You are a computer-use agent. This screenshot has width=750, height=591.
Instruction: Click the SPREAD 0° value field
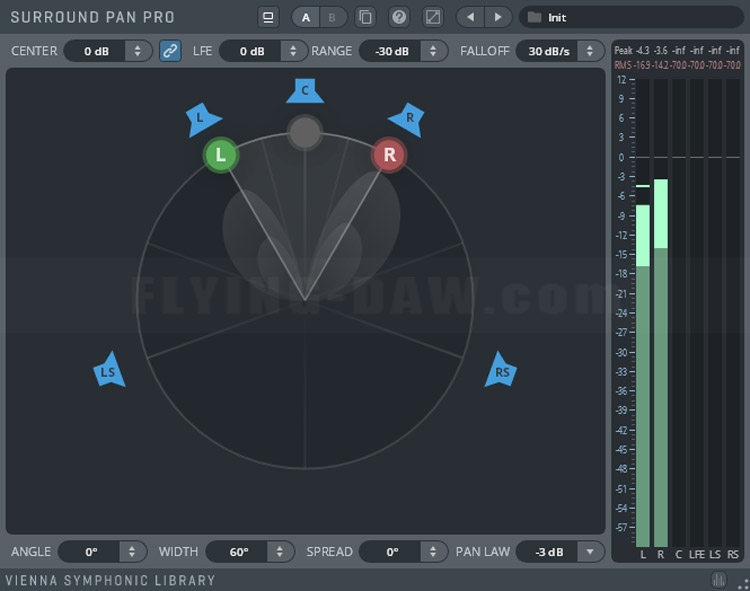[391, 552]
